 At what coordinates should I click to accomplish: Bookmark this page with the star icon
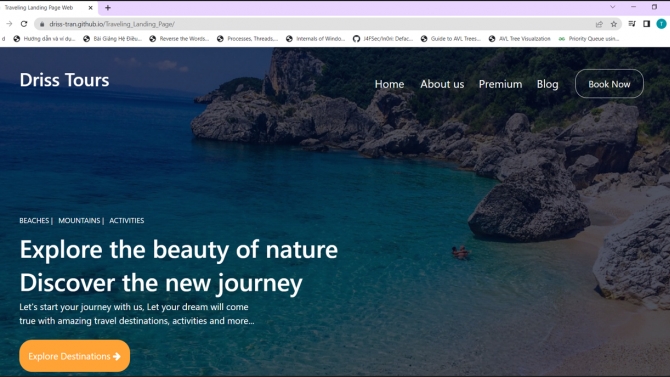(x=614, y=24)
